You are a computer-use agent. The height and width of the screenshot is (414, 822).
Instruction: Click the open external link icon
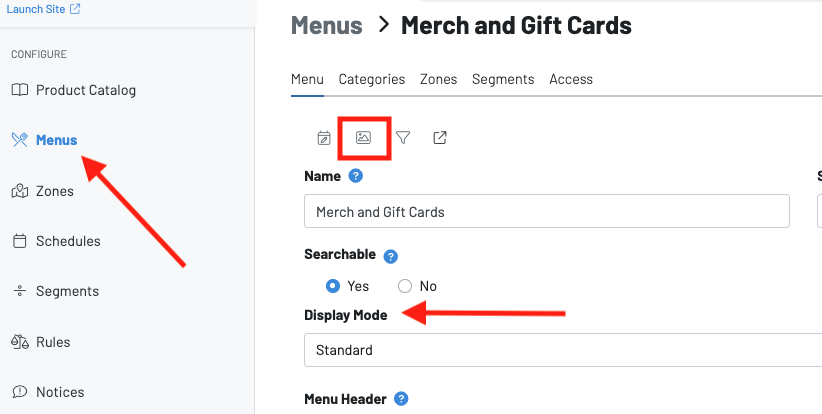440,138
